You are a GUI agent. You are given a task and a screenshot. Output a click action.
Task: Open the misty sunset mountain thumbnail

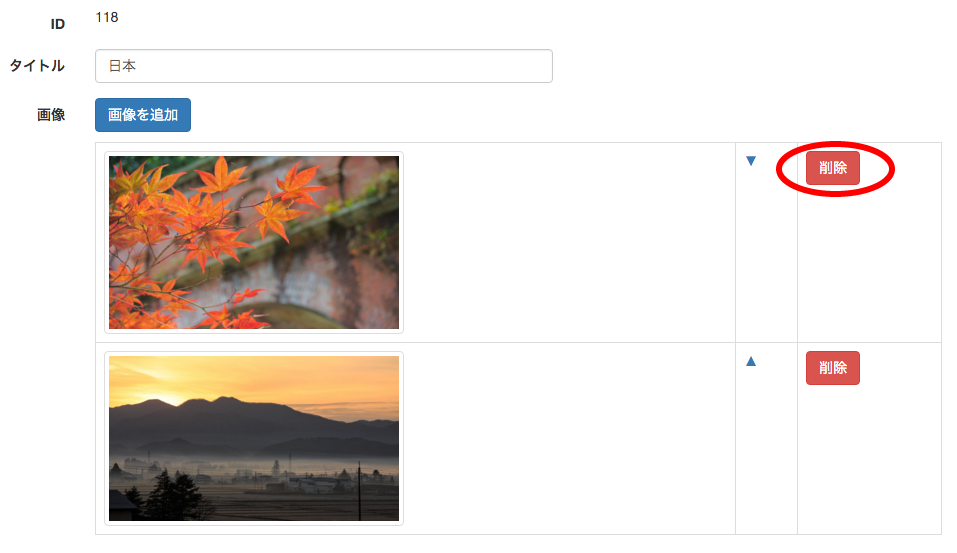tap(254, 438)
